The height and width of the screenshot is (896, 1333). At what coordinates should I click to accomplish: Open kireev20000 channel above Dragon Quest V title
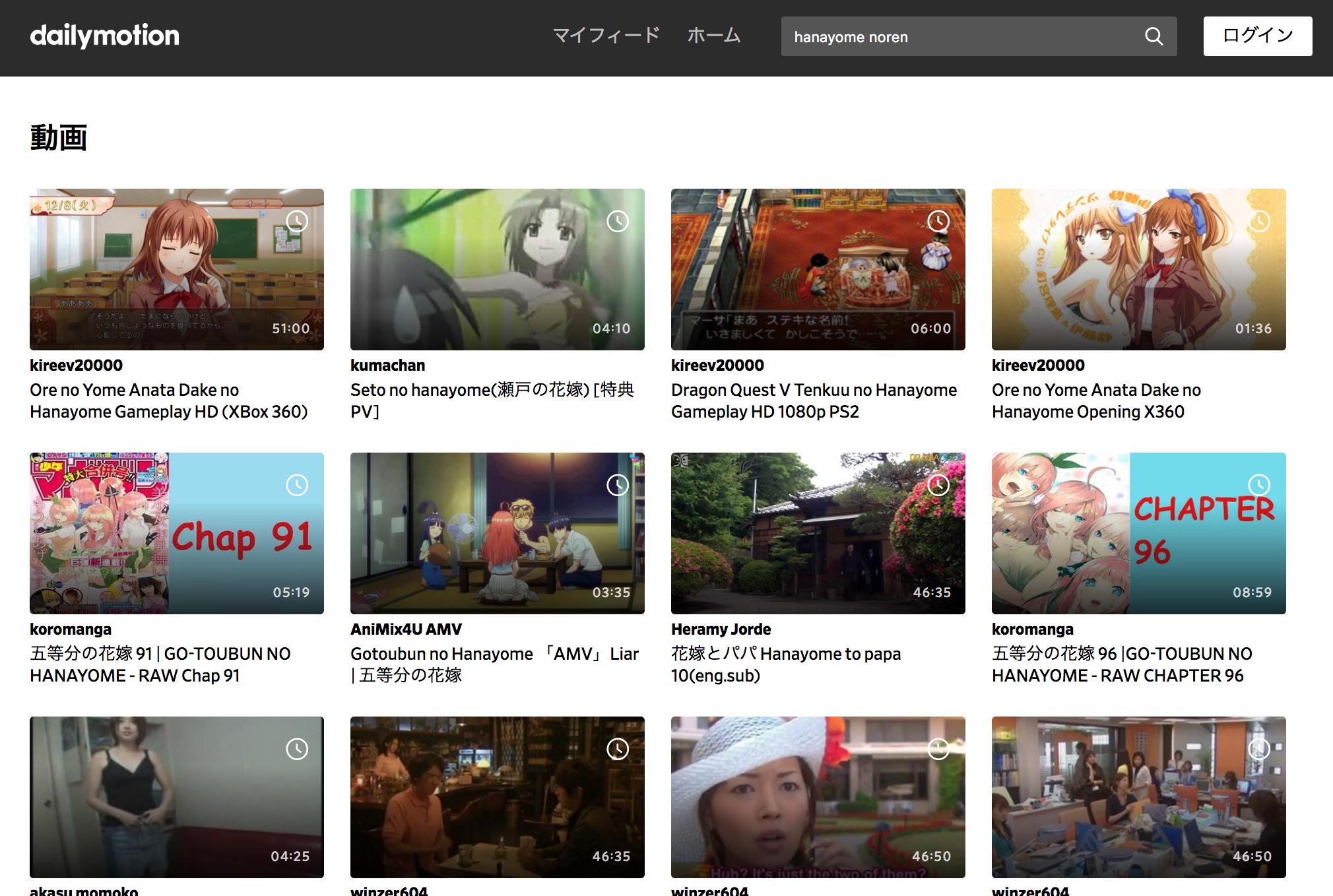(717, 366)
